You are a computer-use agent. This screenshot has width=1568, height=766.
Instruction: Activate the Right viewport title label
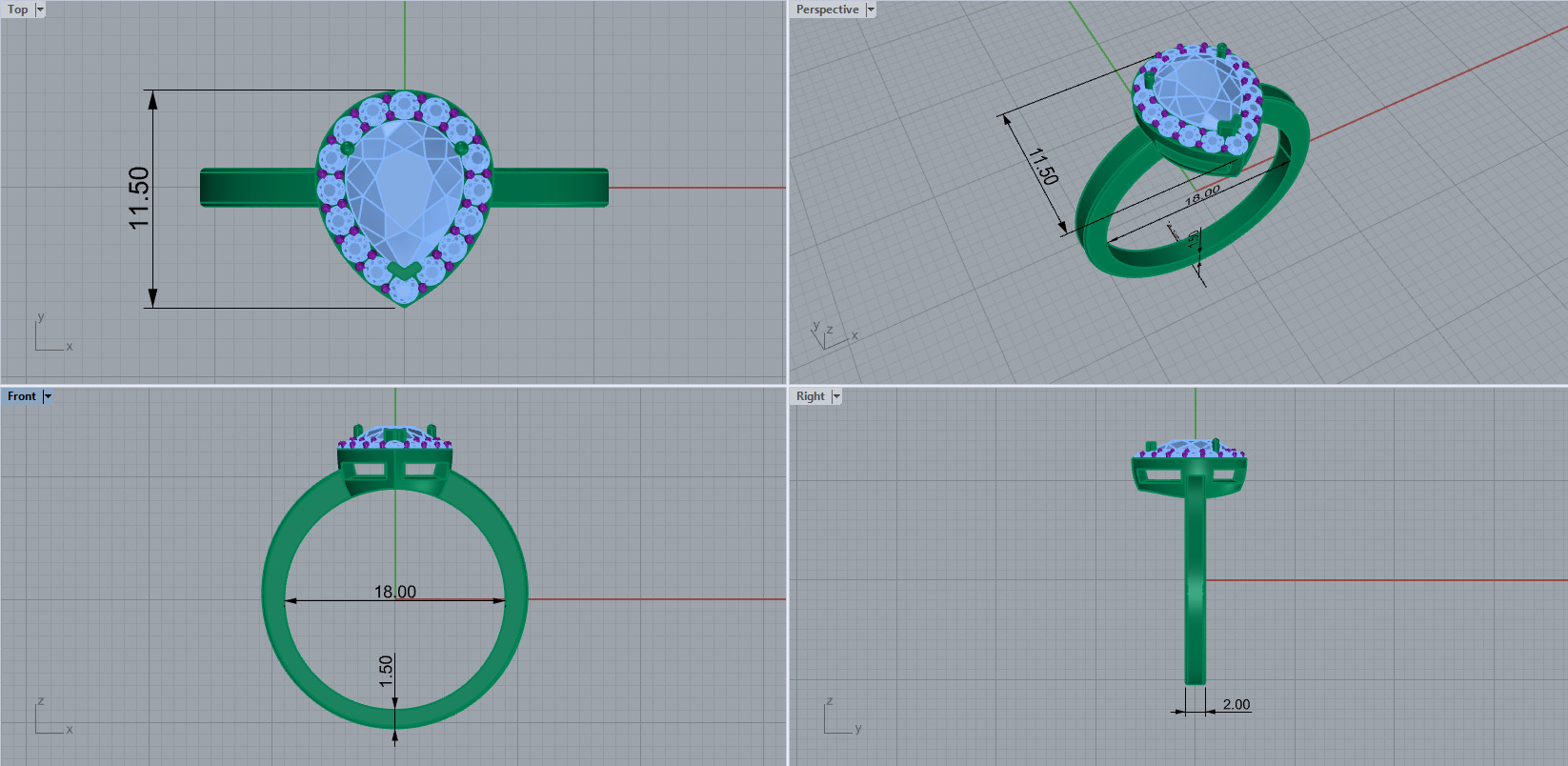(810, 396)
